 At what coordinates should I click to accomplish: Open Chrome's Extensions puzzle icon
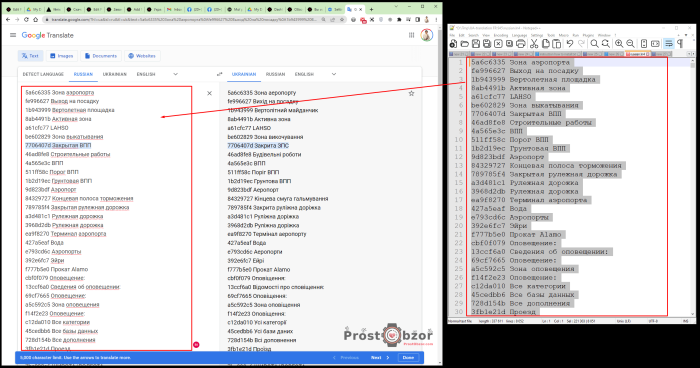tap(399, 20)
